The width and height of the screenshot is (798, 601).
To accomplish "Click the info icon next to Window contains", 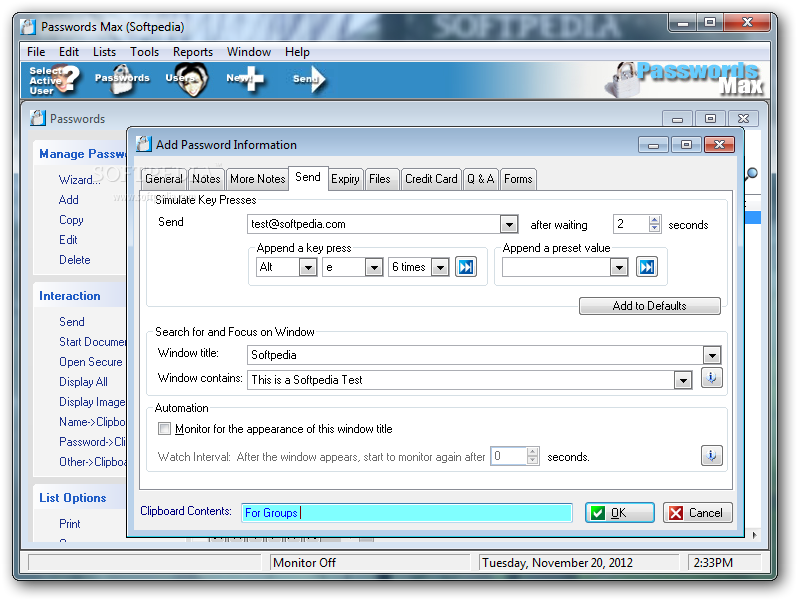I will point(711,378).
